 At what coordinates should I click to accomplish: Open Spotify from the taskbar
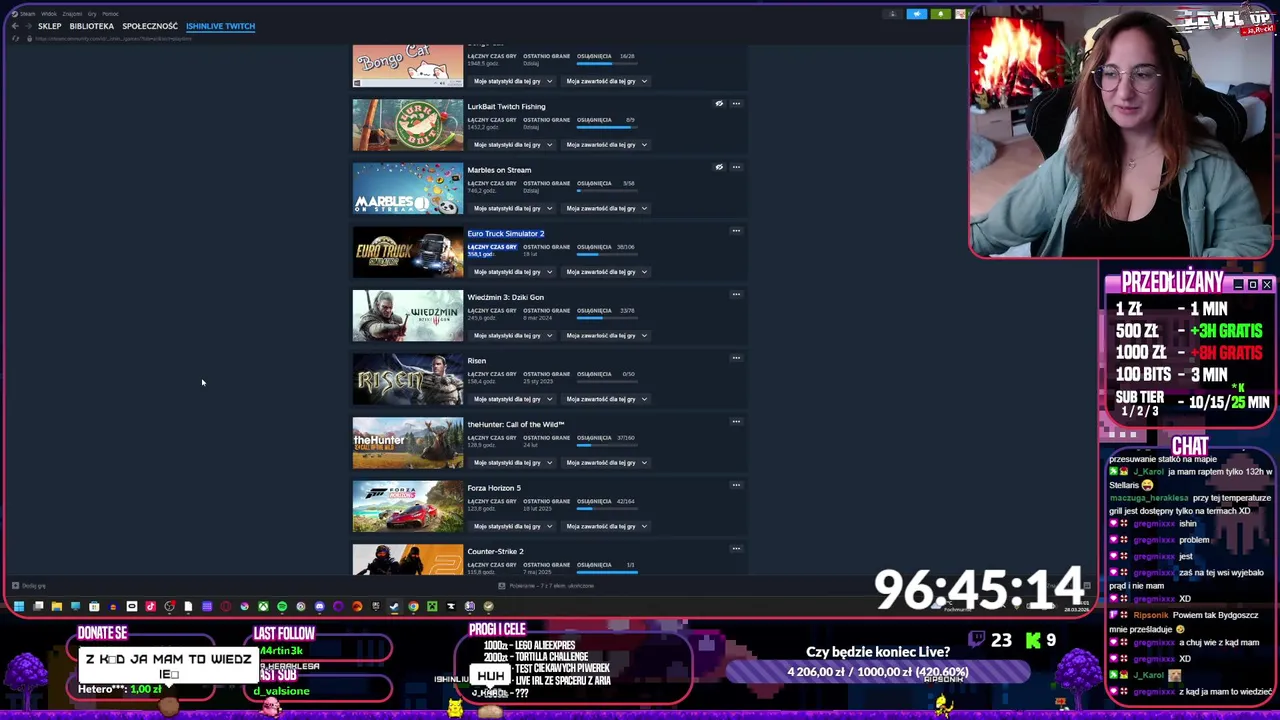tap(282, 606)
